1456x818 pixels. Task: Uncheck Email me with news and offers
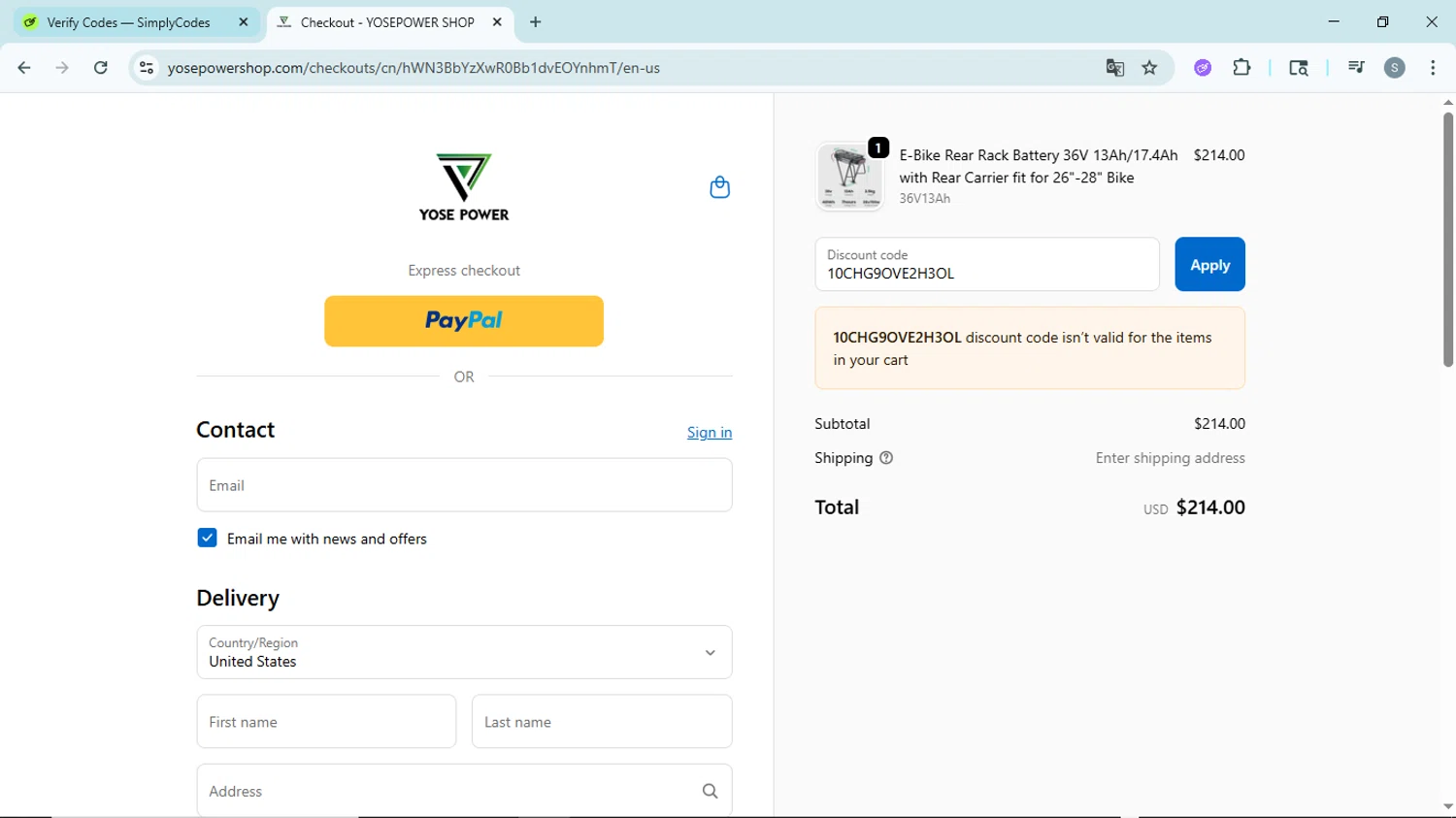[x=207, y=538]
